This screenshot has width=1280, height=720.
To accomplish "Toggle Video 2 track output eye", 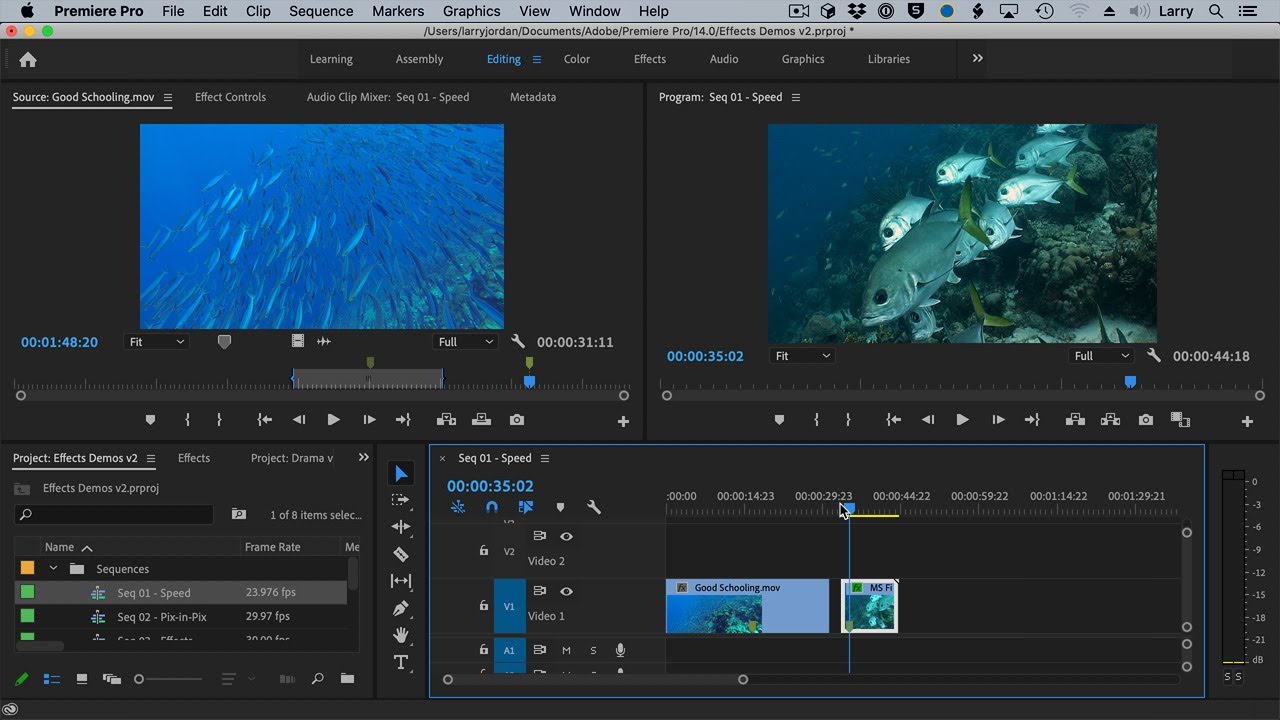I will coord(566,536).
